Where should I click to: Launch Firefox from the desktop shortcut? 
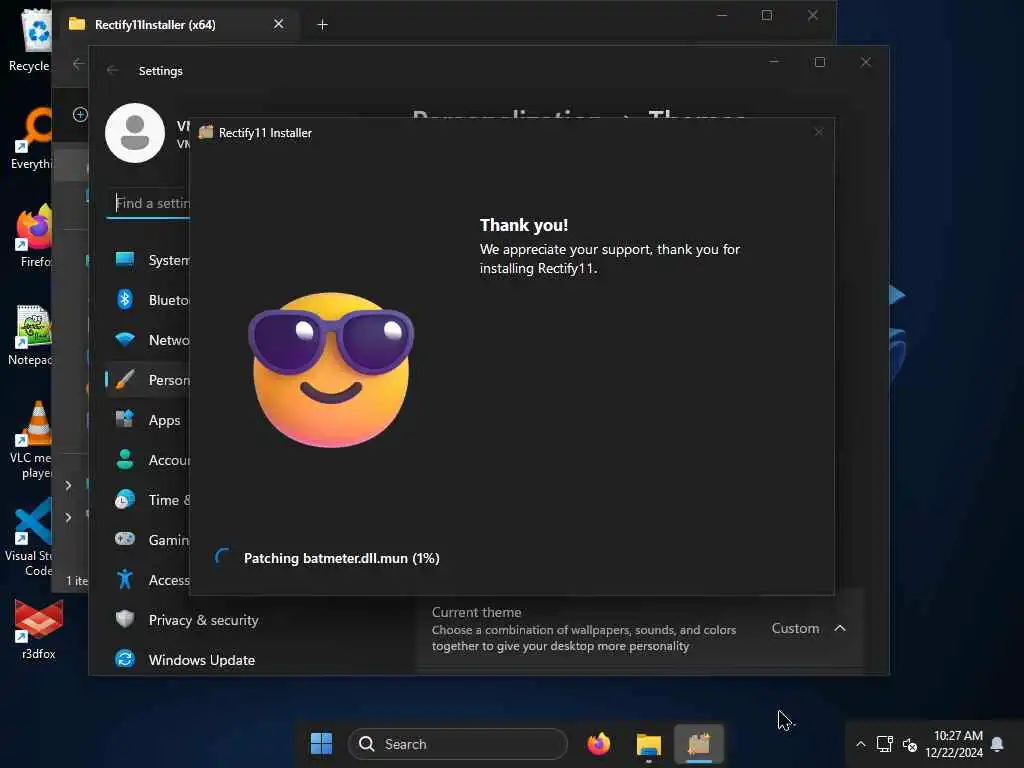(x=34, y=236)
